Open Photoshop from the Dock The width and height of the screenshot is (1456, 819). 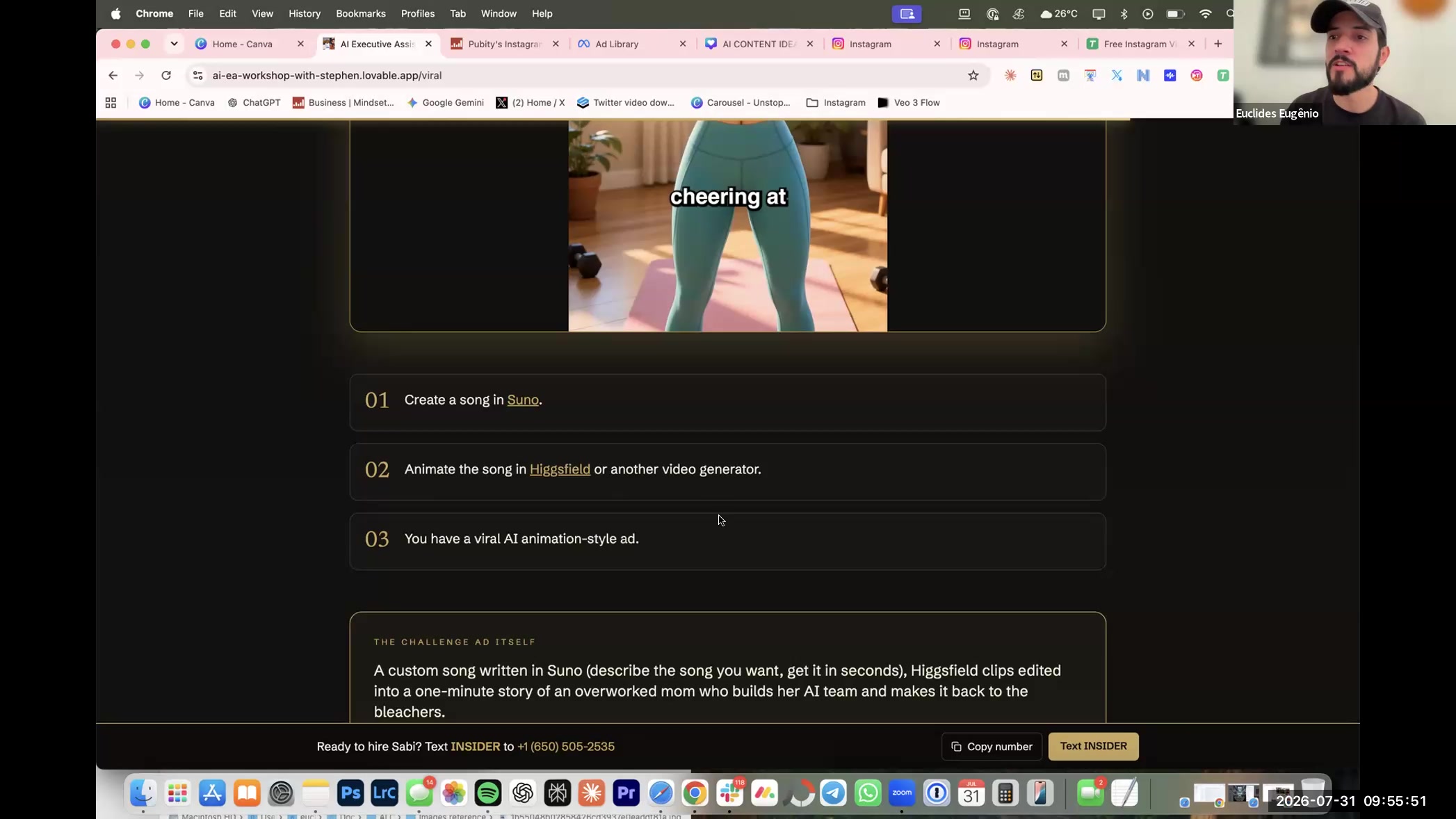350,793
